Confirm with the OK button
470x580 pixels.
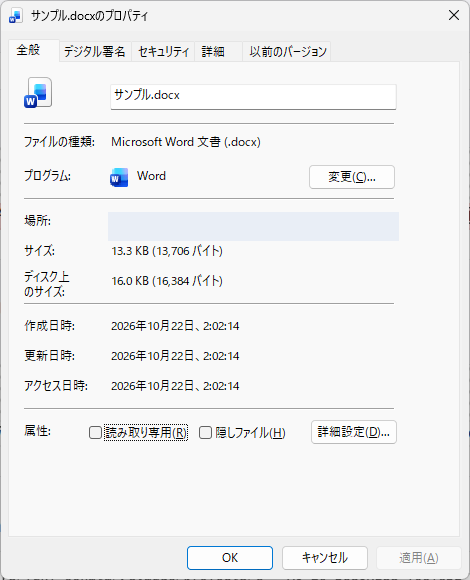pyautogui.click(x=230, y=558)
